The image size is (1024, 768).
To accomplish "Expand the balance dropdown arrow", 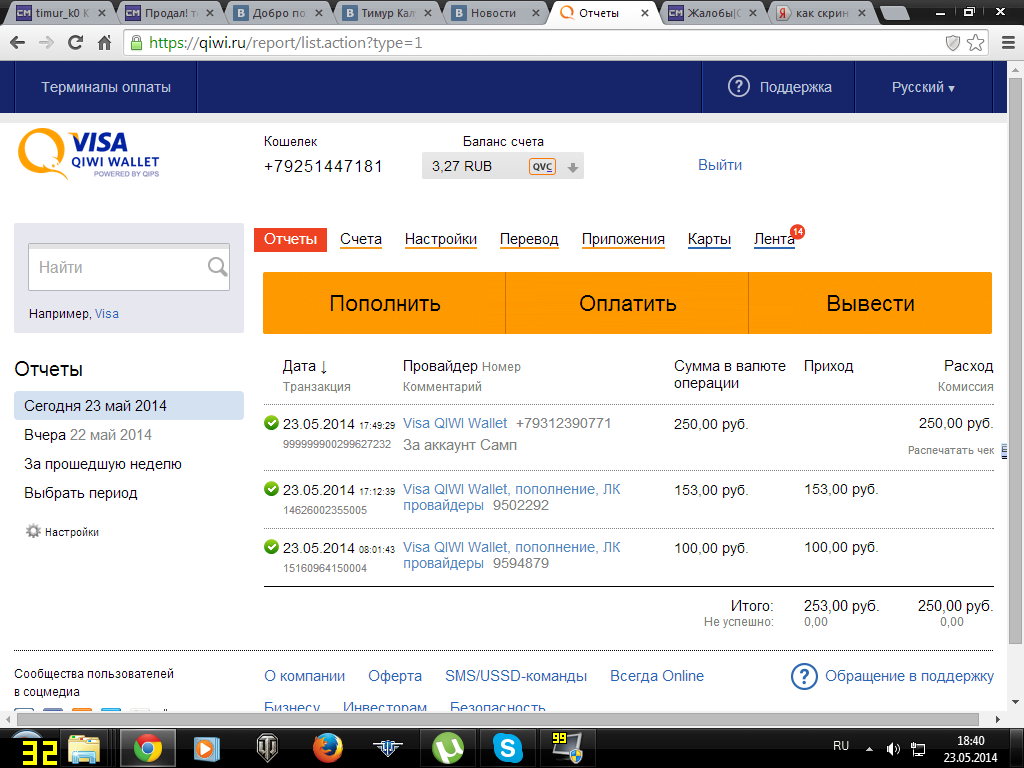I will point(573,167).
